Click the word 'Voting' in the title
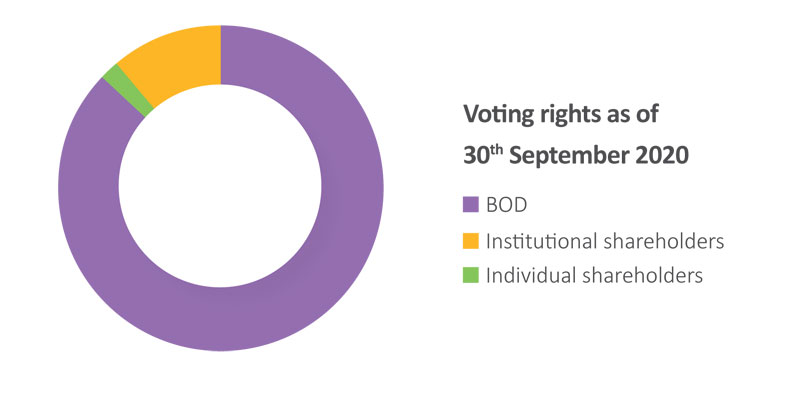Image resolution: width=798 pixels, height=395 pixels. pos(494,116)
